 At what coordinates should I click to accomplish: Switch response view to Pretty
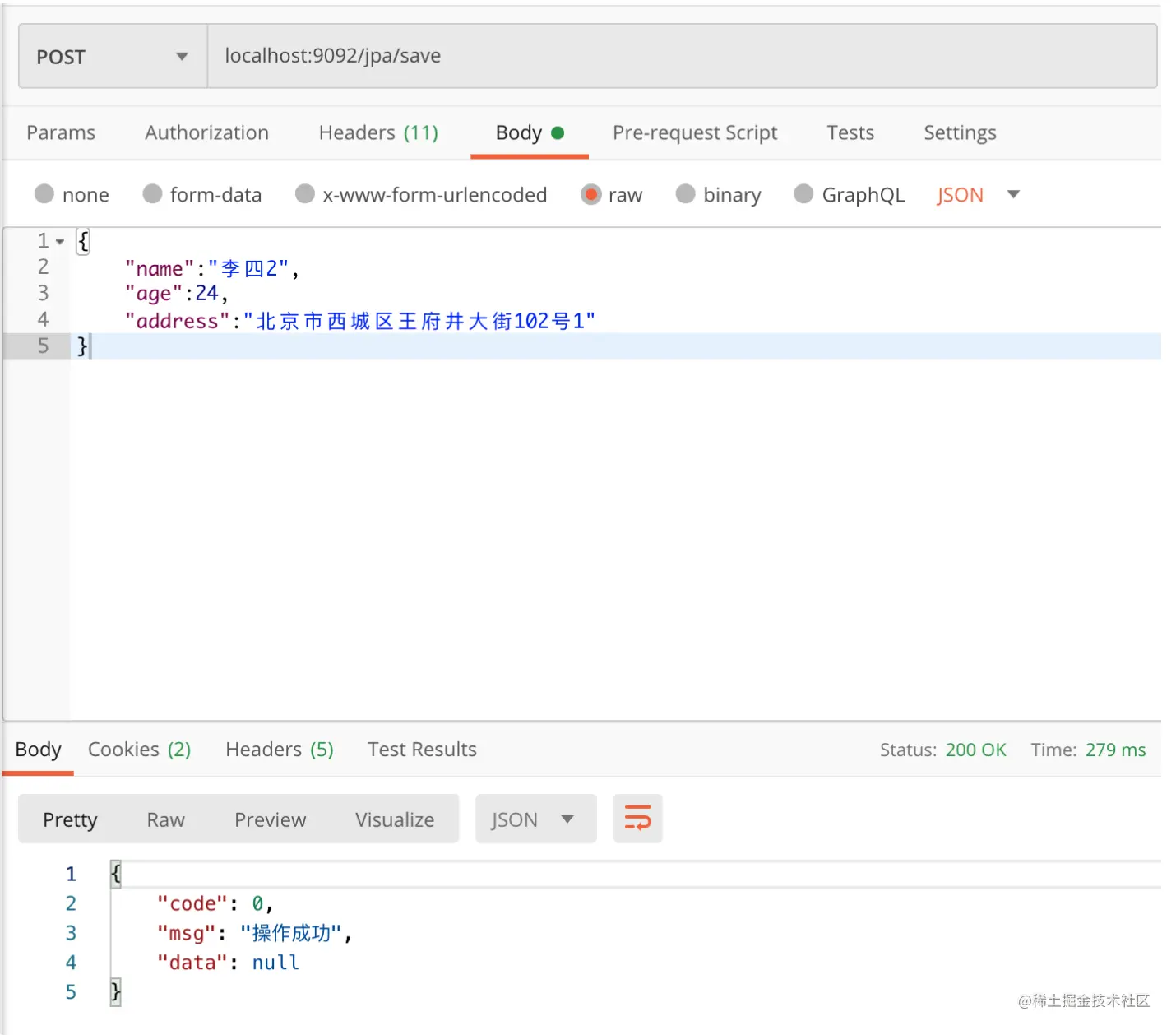[70, 819]
